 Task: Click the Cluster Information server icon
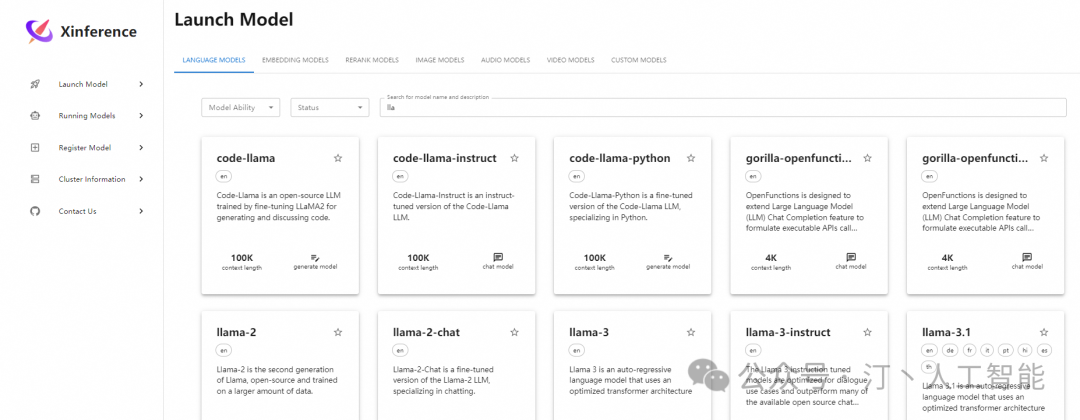pos(35,179)
